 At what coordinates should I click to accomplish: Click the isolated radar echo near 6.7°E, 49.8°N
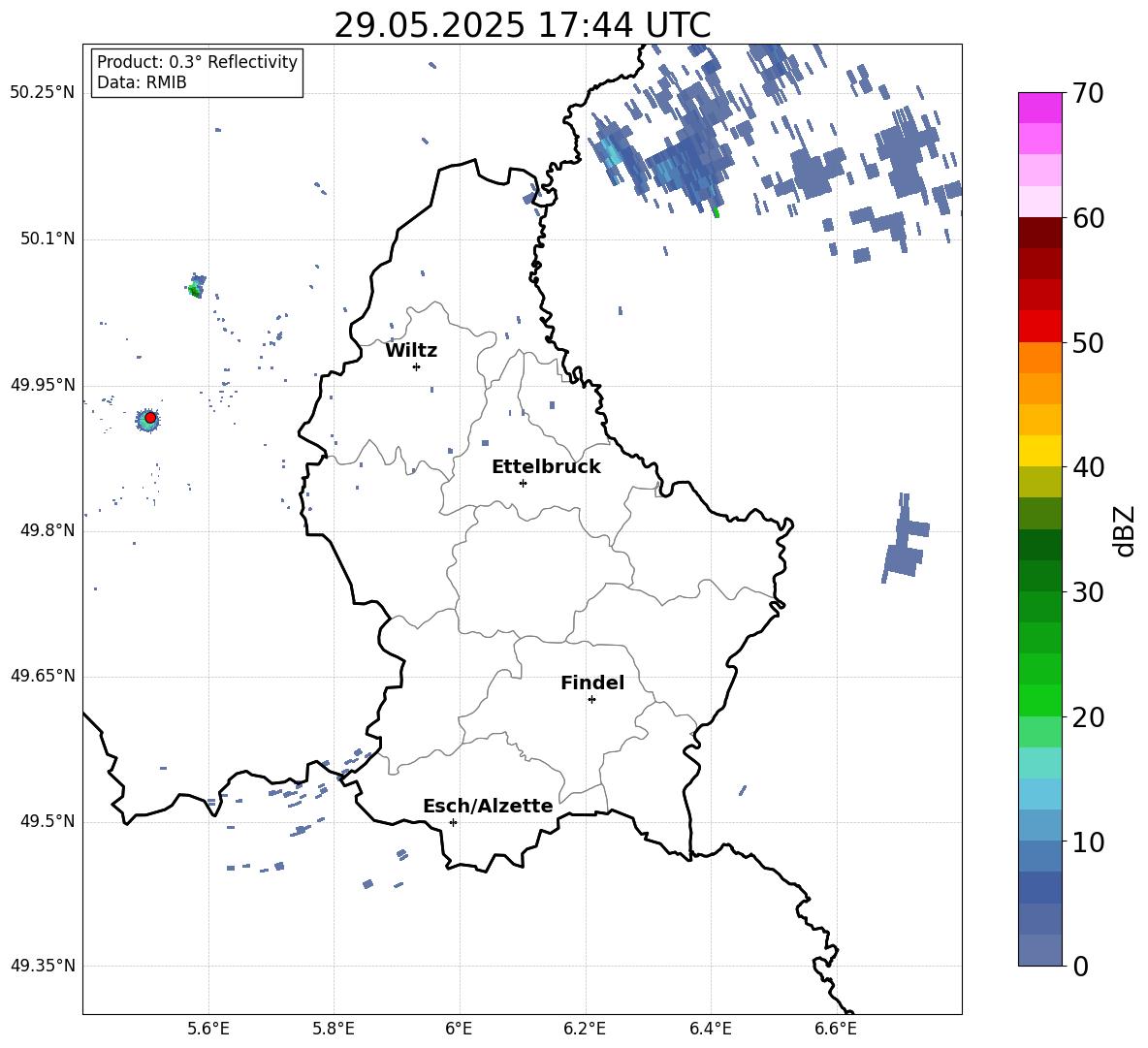[905, 539]
